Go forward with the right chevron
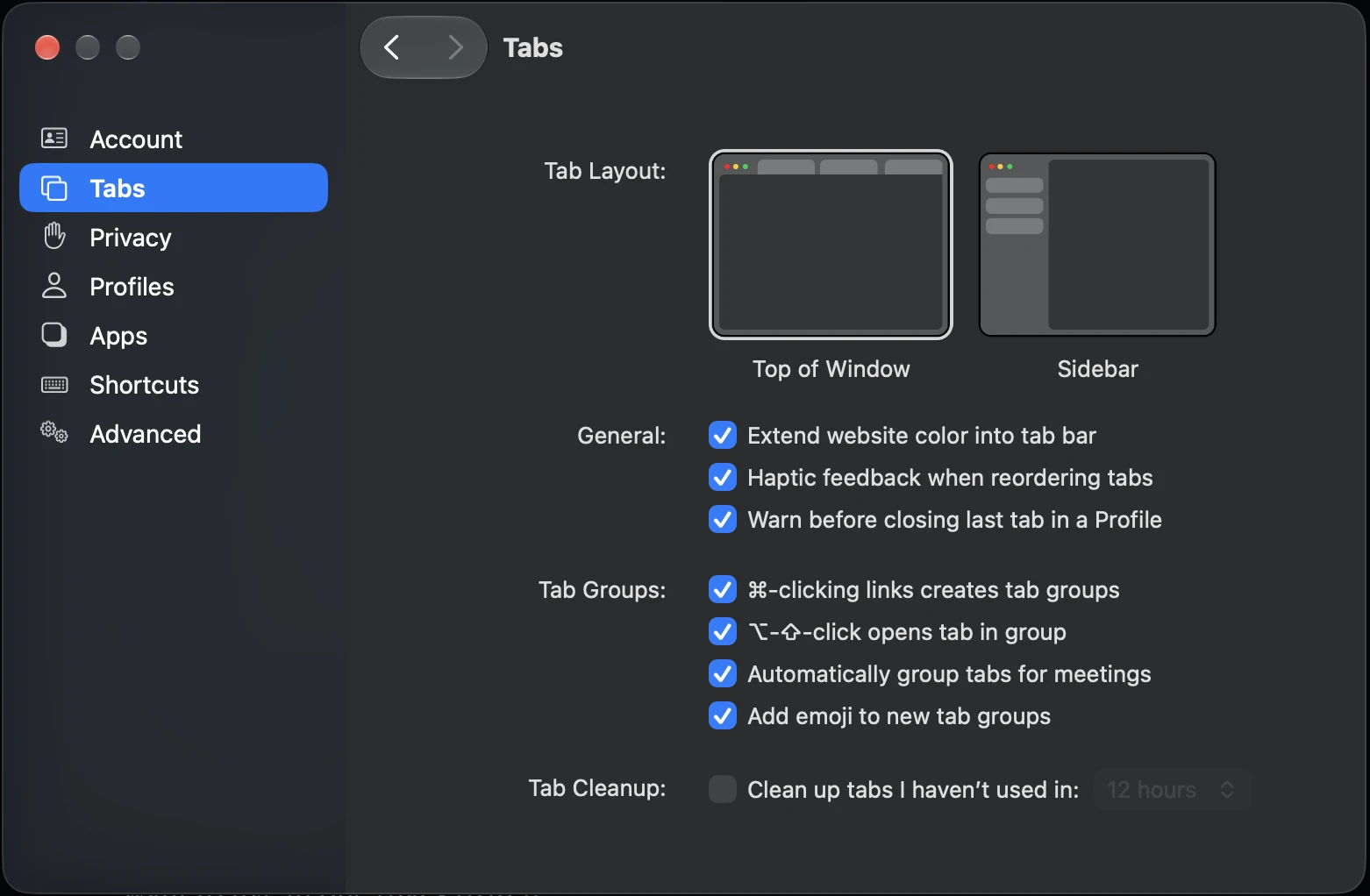Viewport: 1370px width, 896px height. pyautogui.click(x=454, y=47)
